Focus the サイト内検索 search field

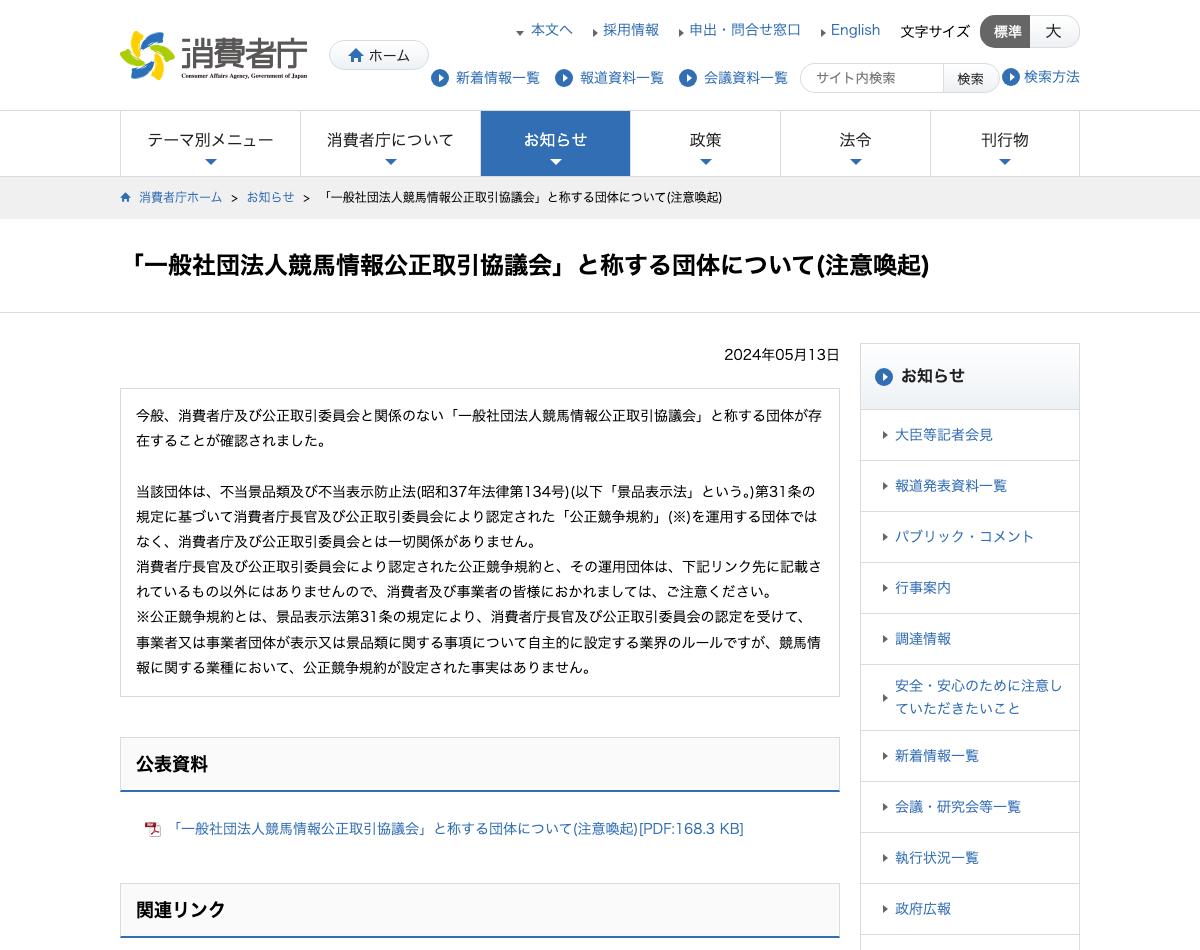click(872, 78)
